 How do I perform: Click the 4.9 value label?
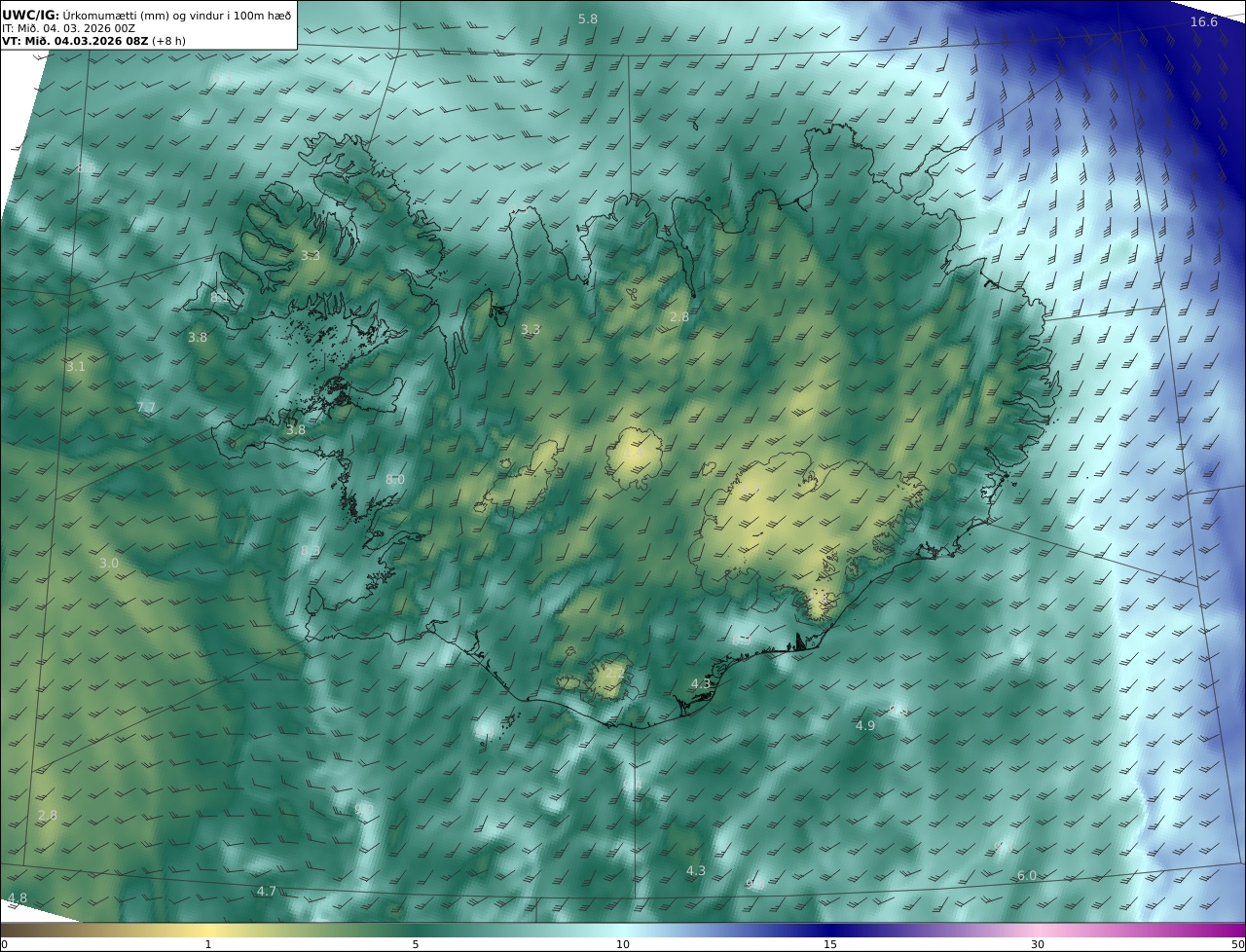[865, 726]
